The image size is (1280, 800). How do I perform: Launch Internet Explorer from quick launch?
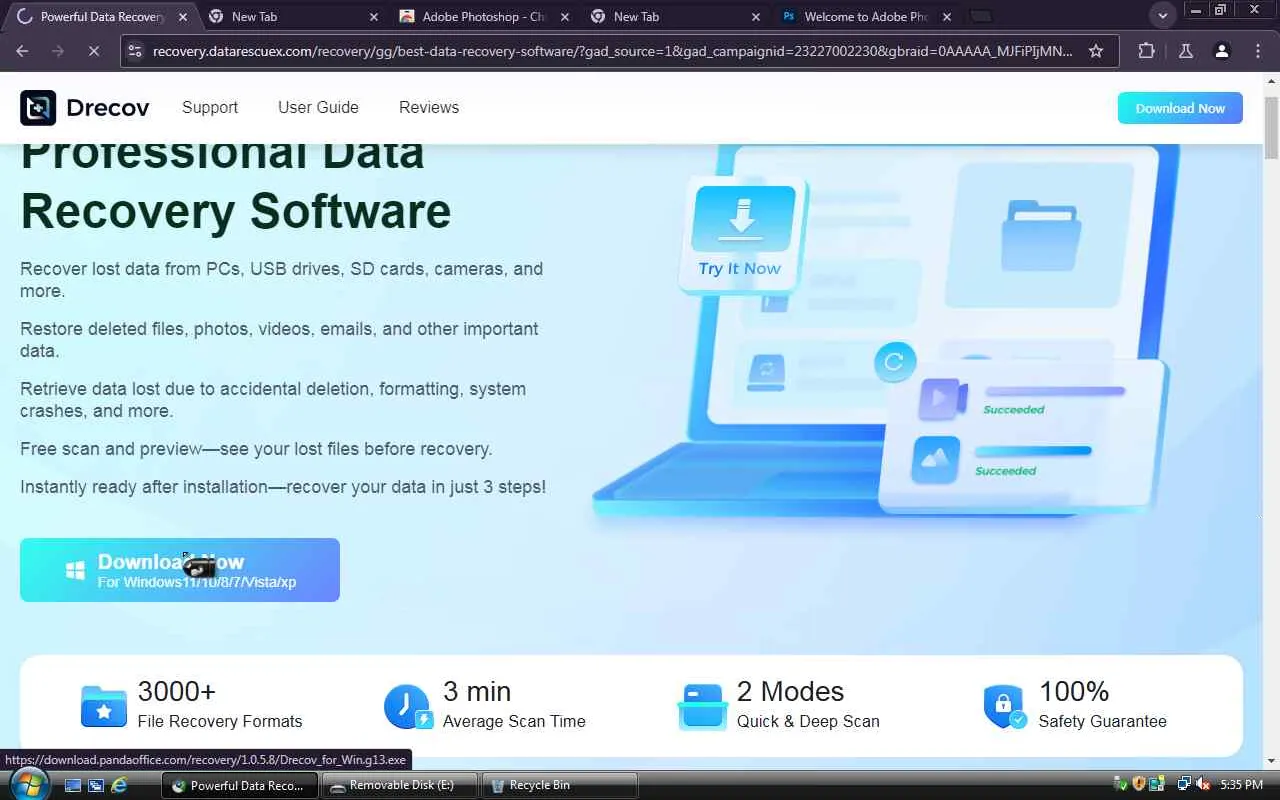pyautogui.click(x=119, y=786)
